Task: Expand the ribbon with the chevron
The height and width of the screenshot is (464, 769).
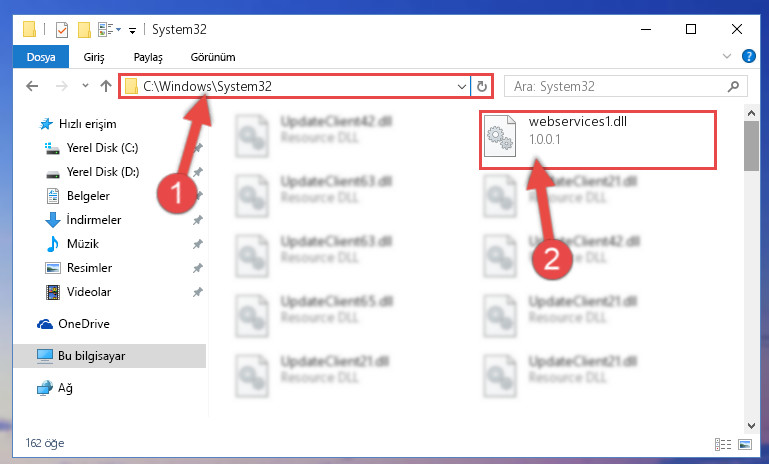Action: click(x=727, y=56)
